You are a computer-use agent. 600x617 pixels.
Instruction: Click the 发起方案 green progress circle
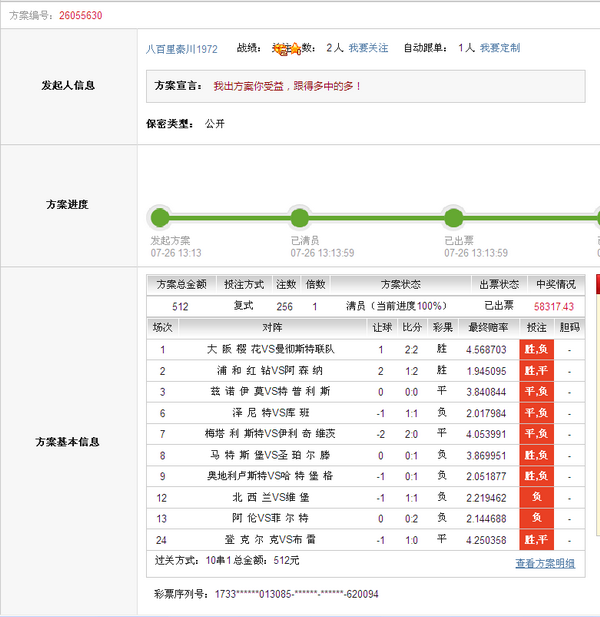159,219
